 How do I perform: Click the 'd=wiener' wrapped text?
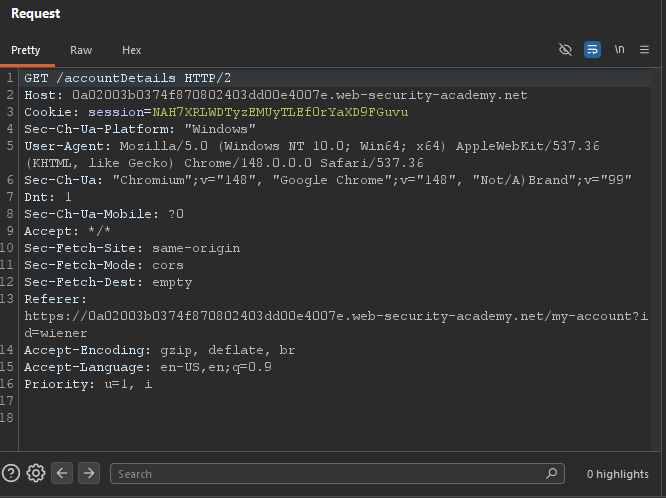[56, 333]
